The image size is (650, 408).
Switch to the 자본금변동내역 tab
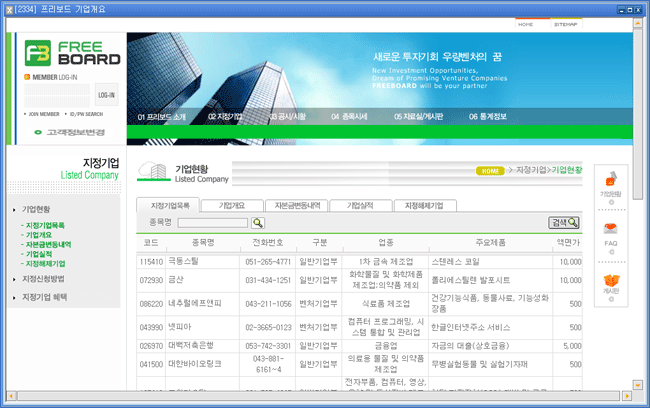coord(295,205)
